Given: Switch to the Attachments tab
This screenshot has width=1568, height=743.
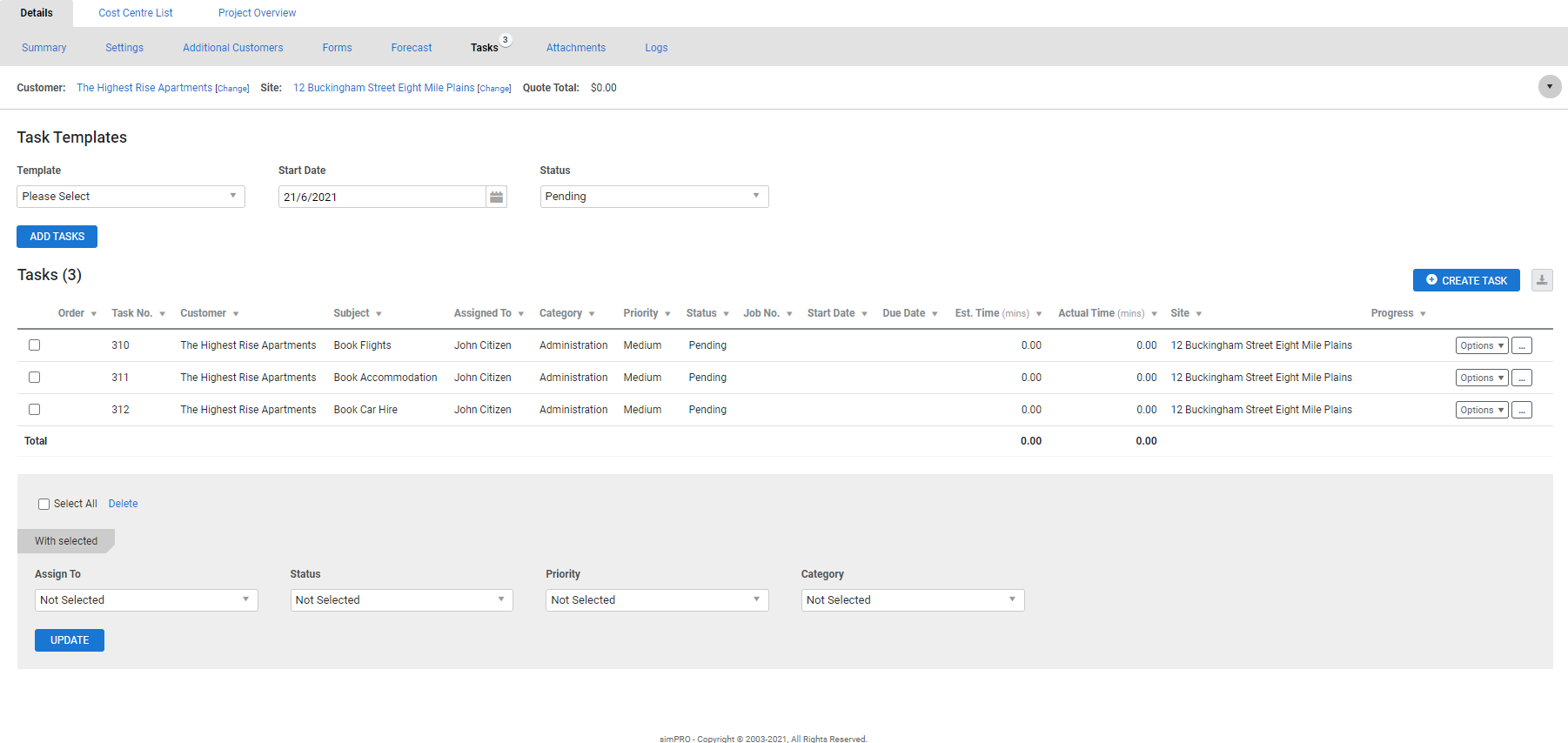Looking at the screenshot, I should 575,48.
